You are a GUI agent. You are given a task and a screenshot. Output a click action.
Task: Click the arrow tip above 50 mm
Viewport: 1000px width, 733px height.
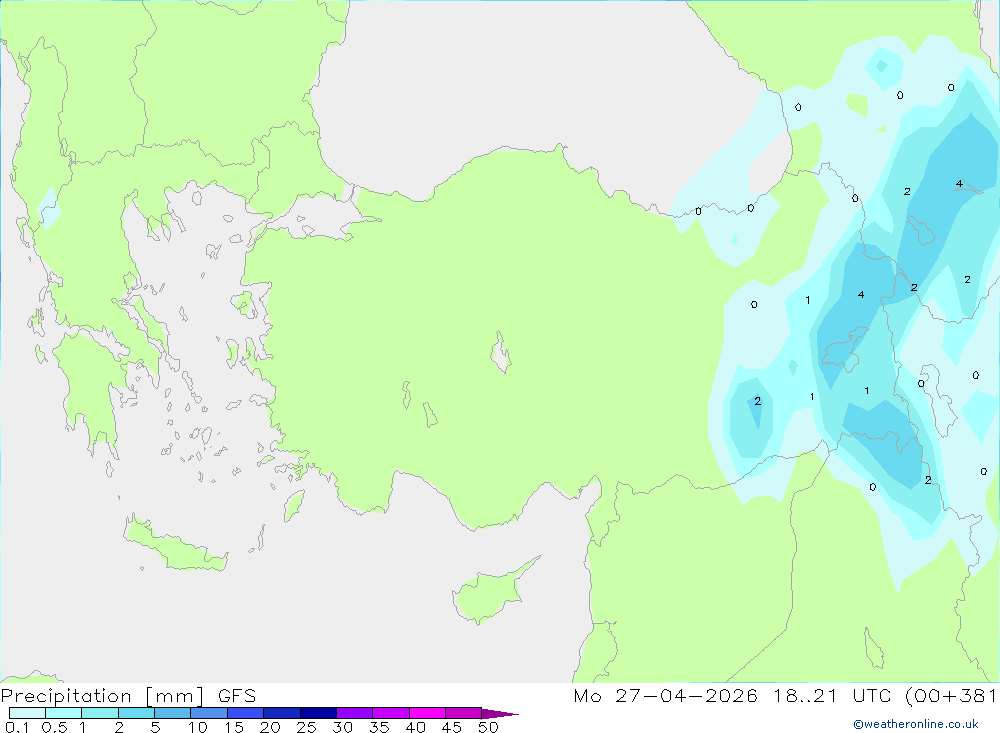pyautogui.click(x=500, y=713)
